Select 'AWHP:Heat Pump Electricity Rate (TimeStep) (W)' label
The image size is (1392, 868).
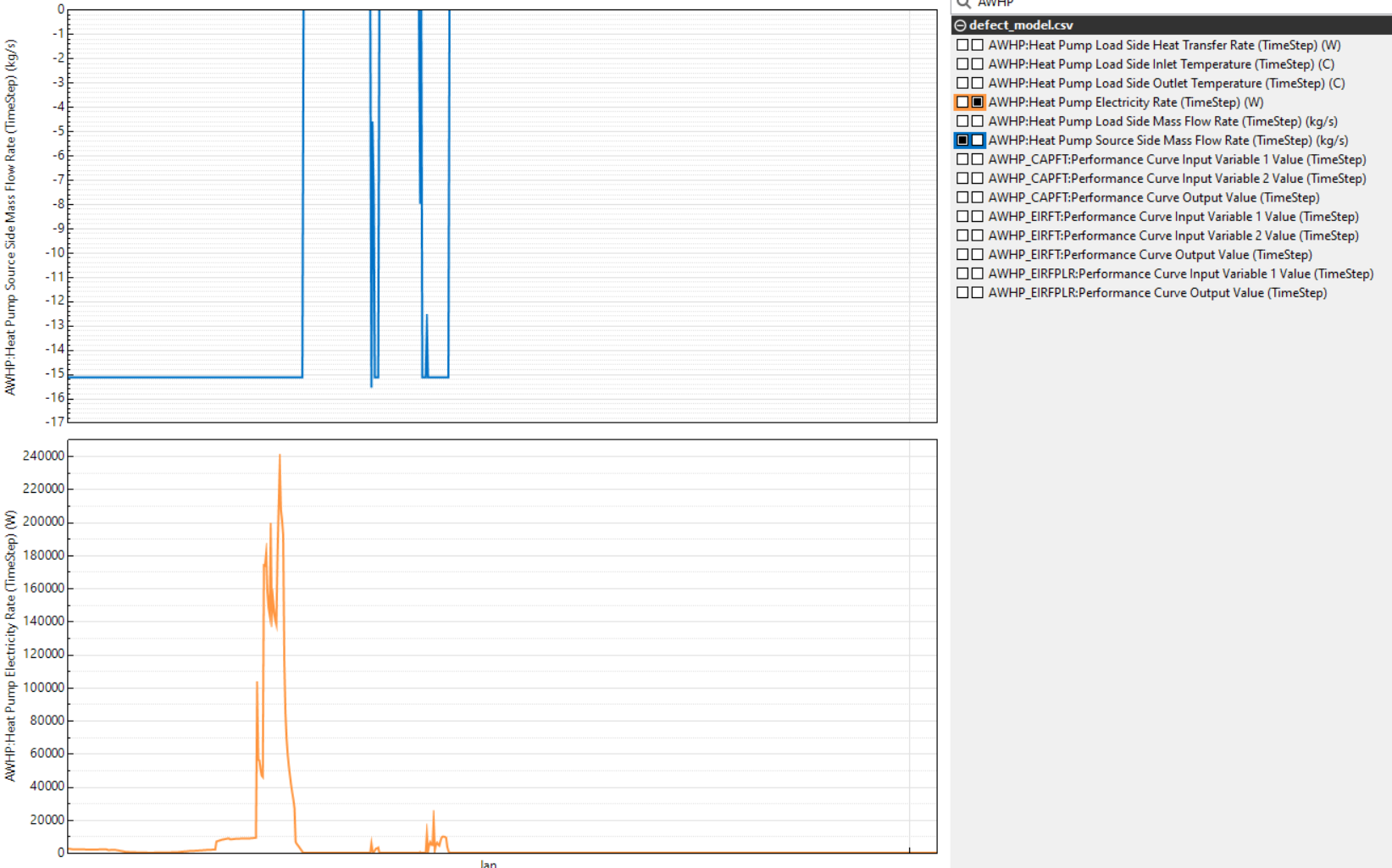click(x=1126, y=102)
